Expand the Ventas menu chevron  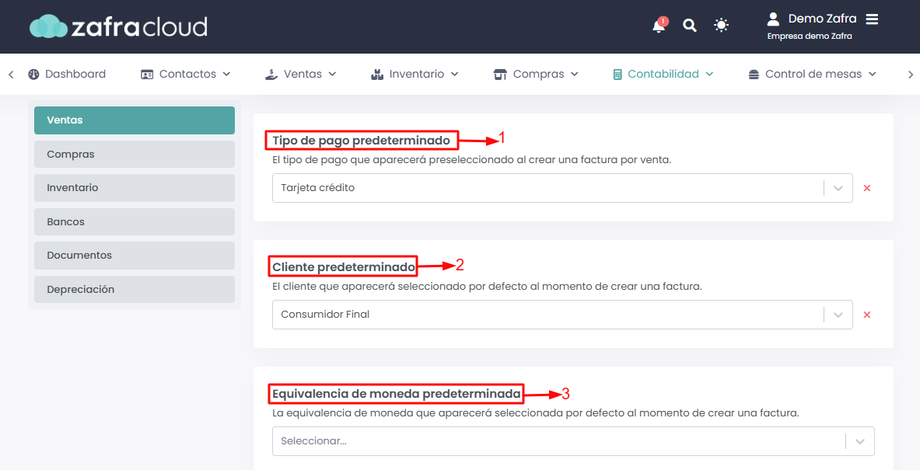332,75
